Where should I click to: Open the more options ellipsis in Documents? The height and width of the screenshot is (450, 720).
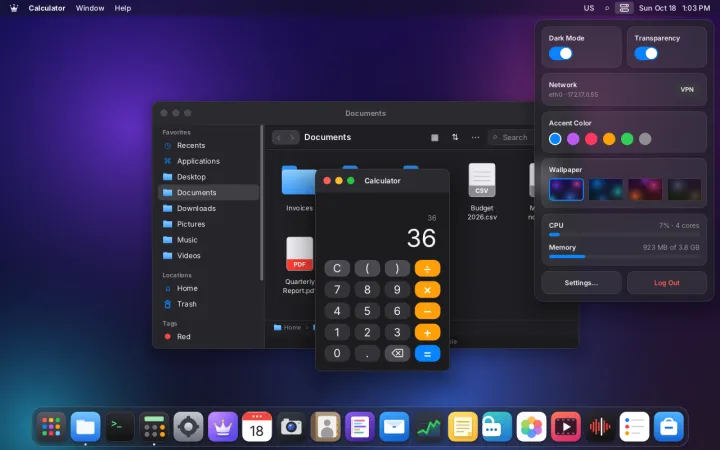click(475, 137)
